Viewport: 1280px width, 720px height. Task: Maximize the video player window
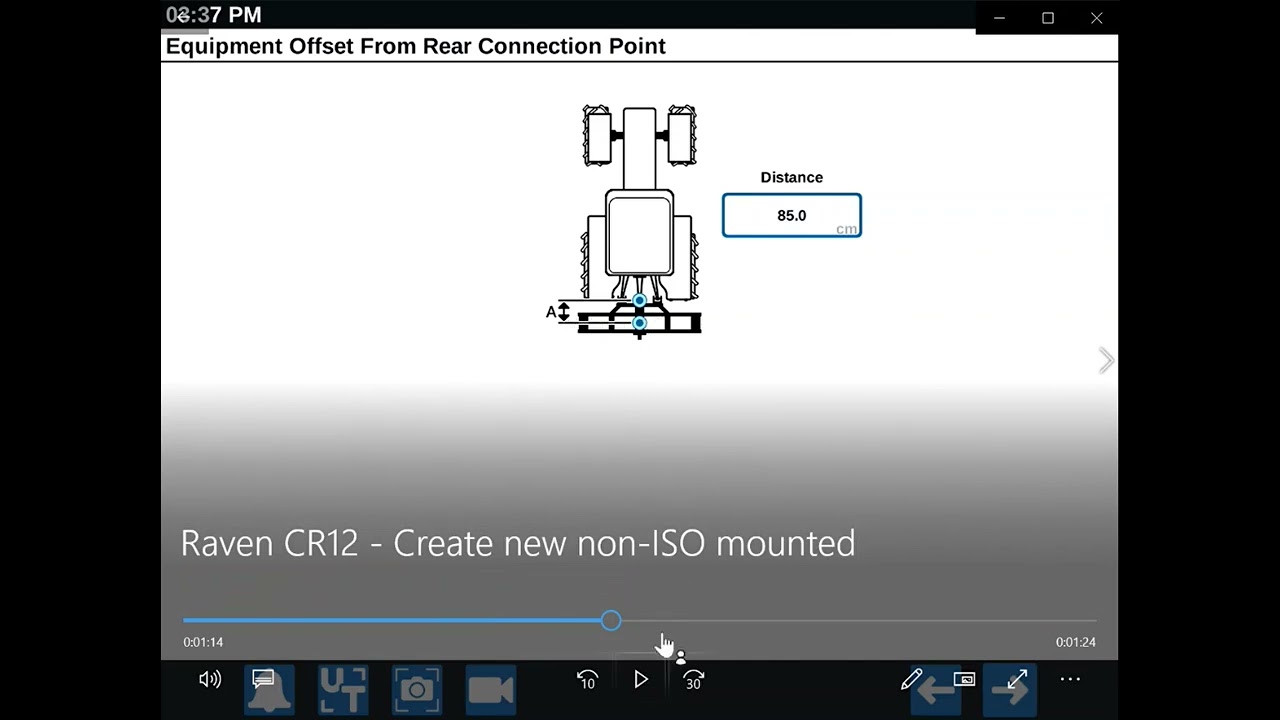coord(1048,18)
